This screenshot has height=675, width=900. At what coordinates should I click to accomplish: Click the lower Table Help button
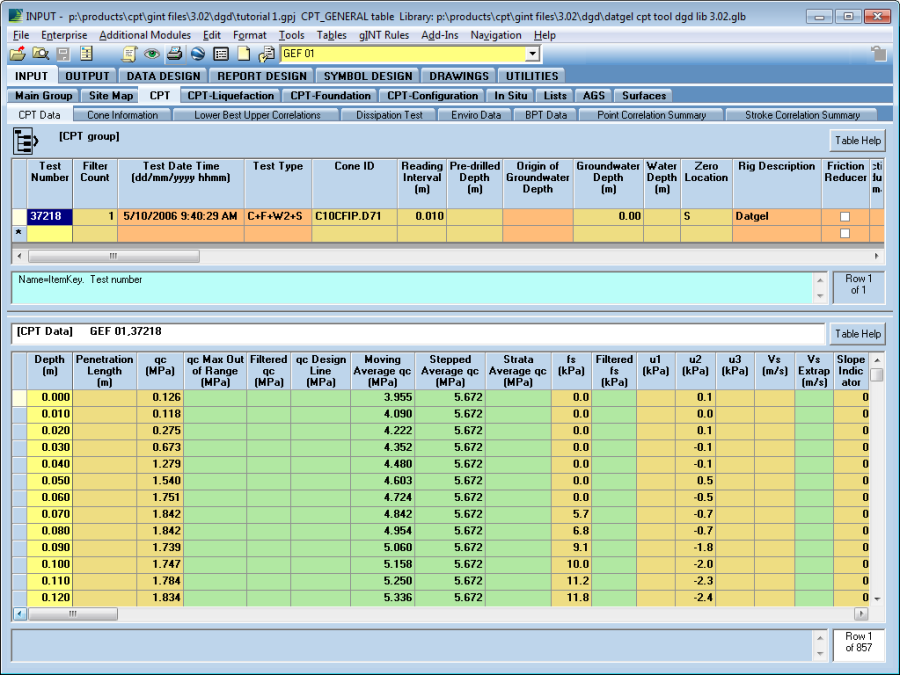[857, 334]
